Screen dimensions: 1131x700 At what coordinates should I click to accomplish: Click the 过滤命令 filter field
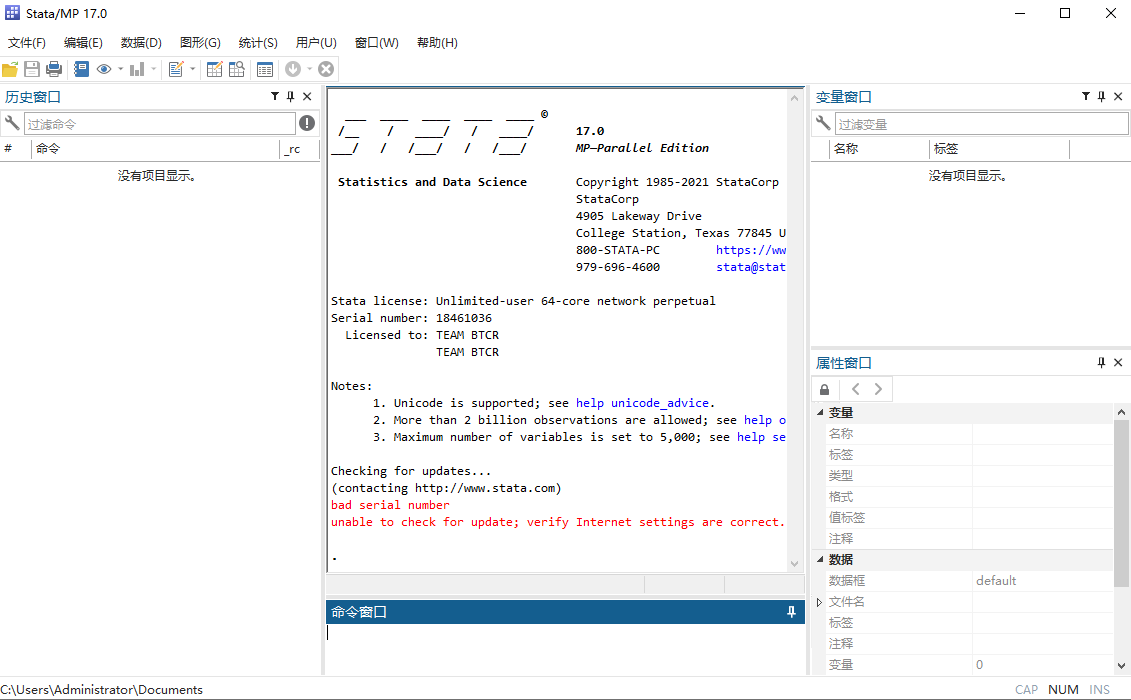[x=159, y=124]
